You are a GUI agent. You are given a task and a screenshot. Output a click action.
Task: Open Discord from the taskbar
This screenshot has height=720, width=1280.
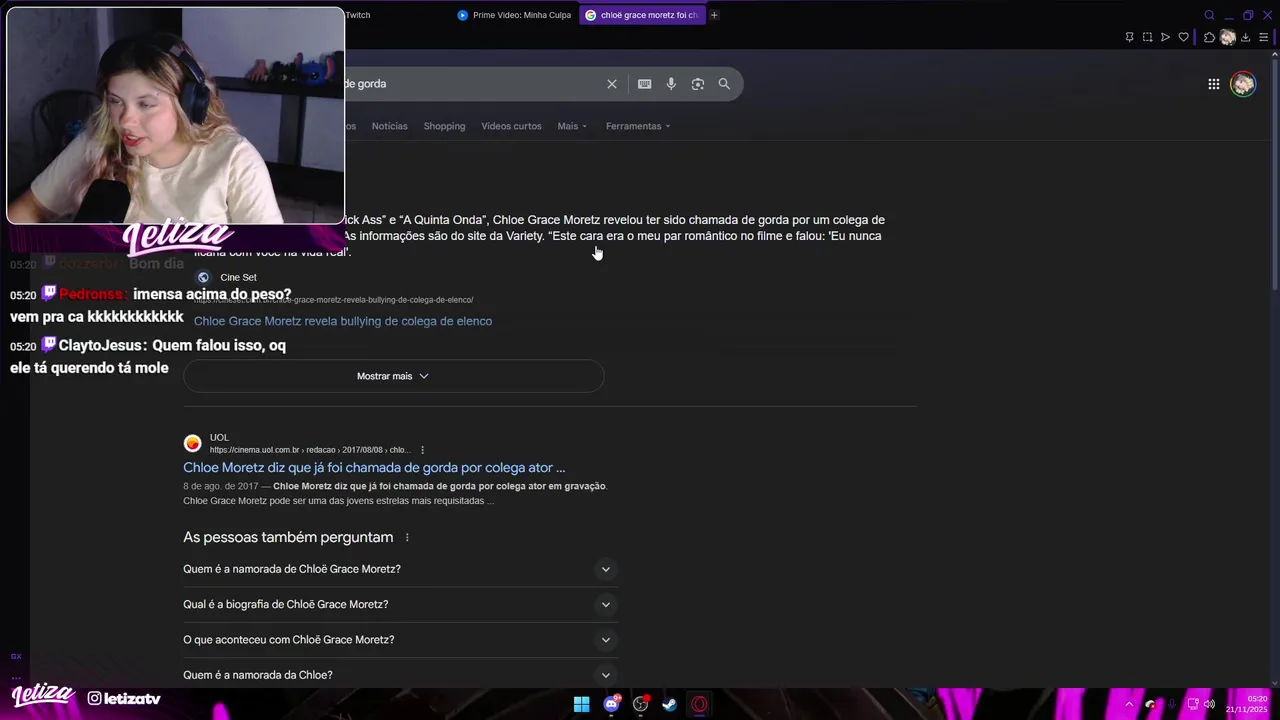tap(611, 704)
